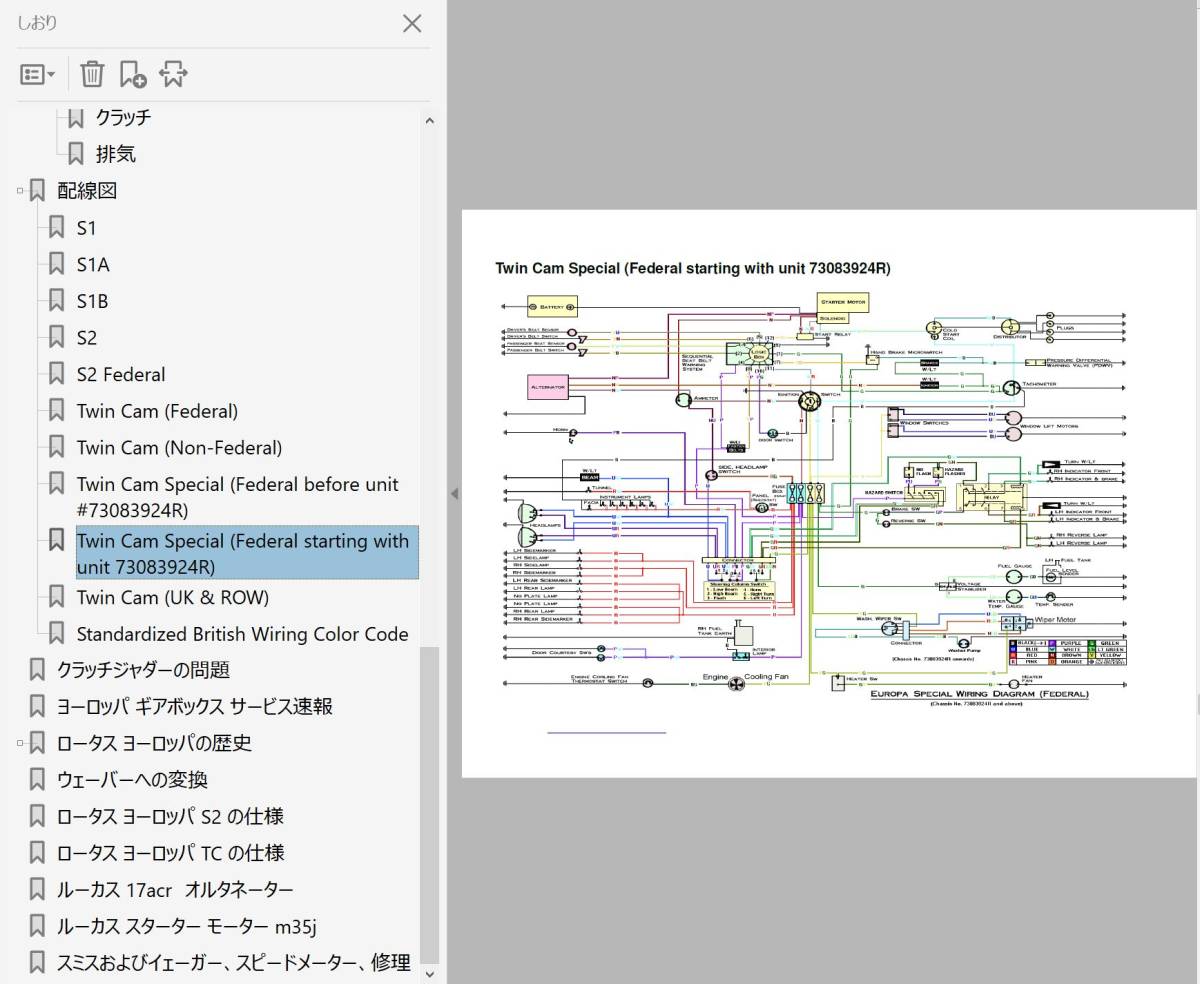Click the bookmark list scroll-down arrow
Viewport: 1200px width, 984px height.
[x=430, y=972]
